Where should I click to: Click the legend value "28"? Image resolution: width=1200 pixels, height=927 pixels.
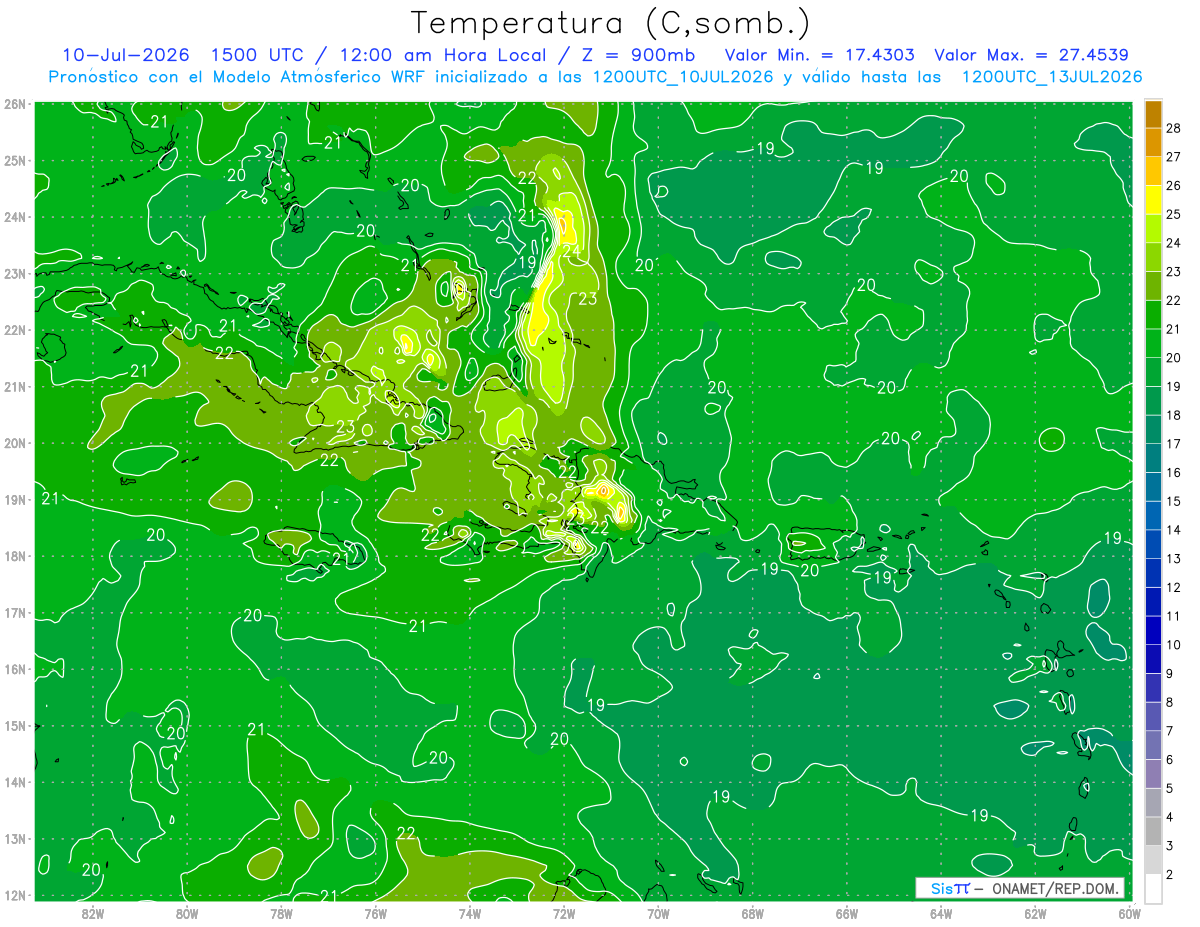[x=1174, y=128]
